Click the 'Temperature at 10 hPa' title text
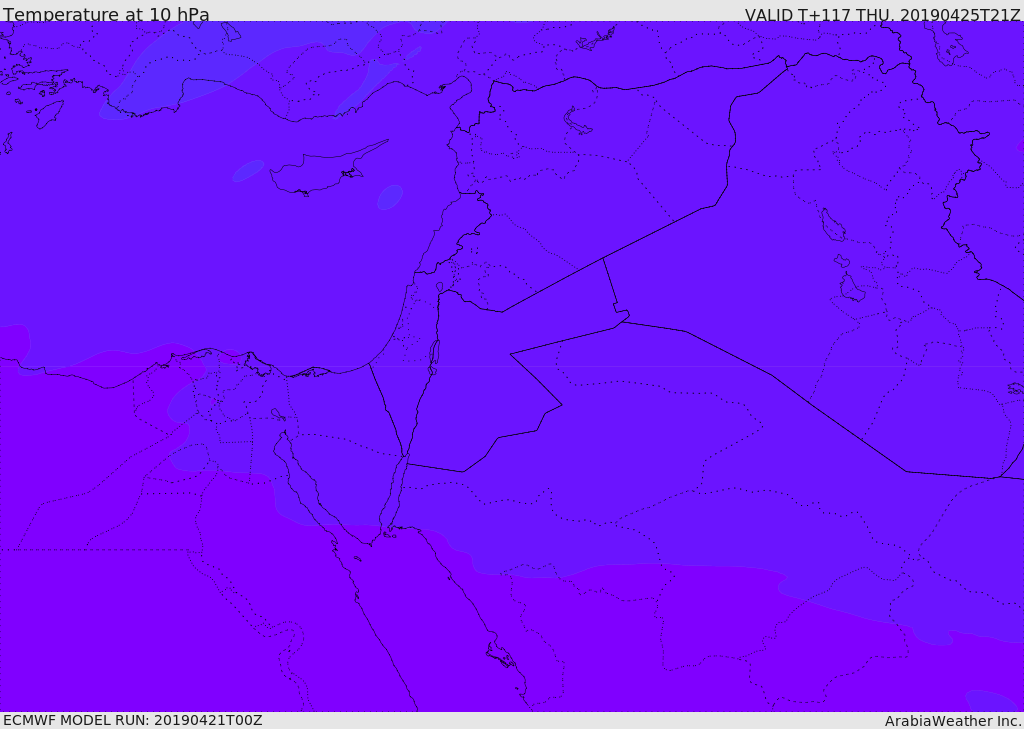This screenshot has height=729, width=1024. (x=106, y=14)
